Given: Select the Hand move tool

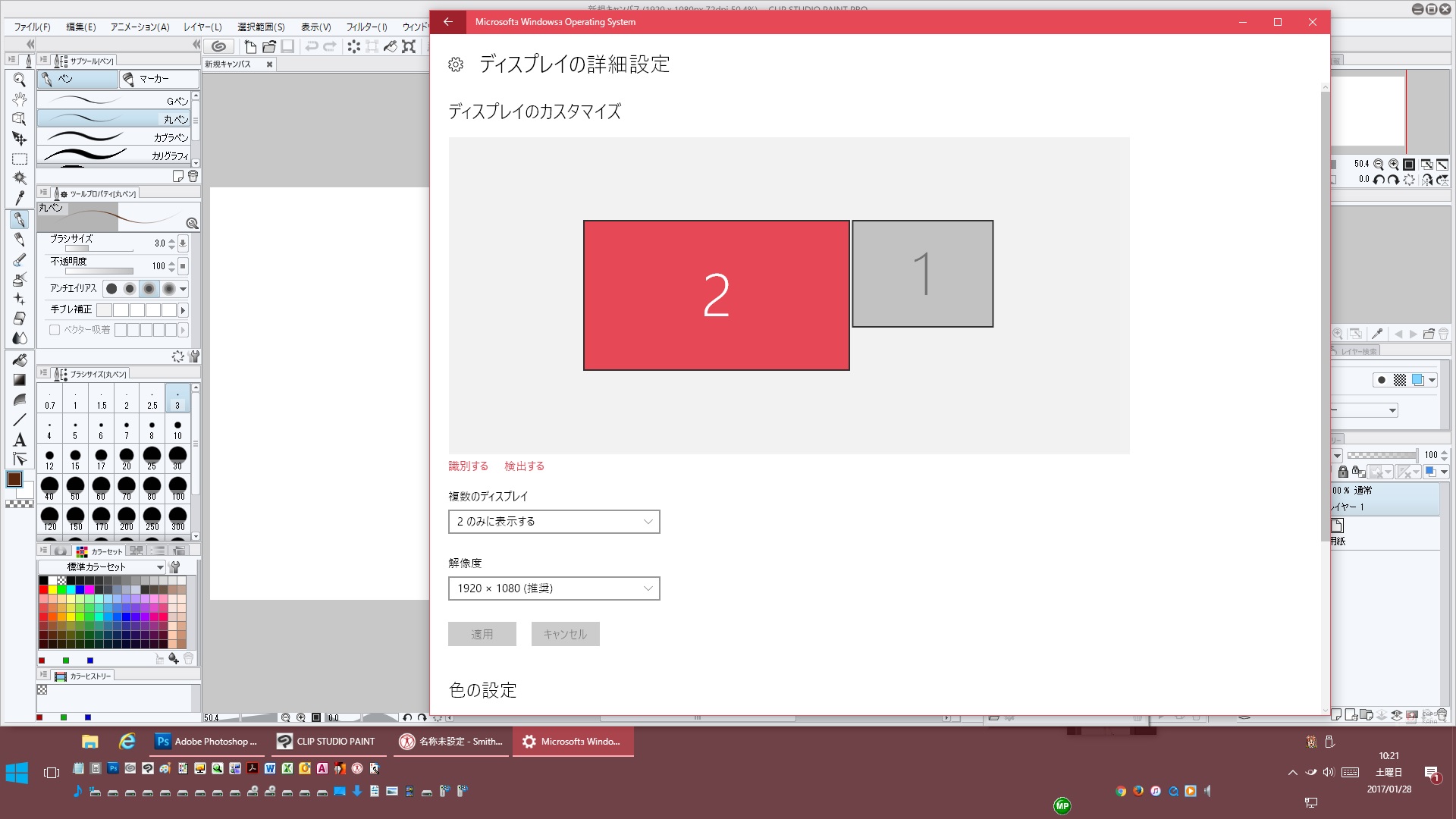Looking at the screenshot, I should click(x=20, y=99).
